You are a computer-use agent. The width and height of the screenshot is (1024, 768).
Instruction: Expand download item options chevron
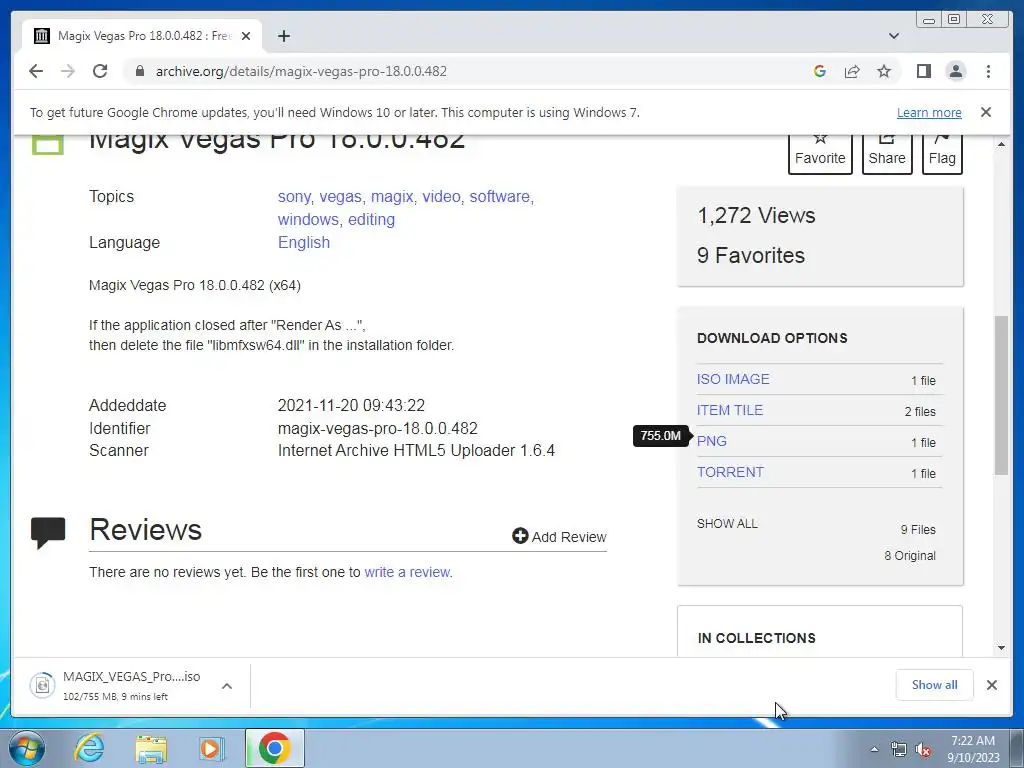(x=227, y=686)
